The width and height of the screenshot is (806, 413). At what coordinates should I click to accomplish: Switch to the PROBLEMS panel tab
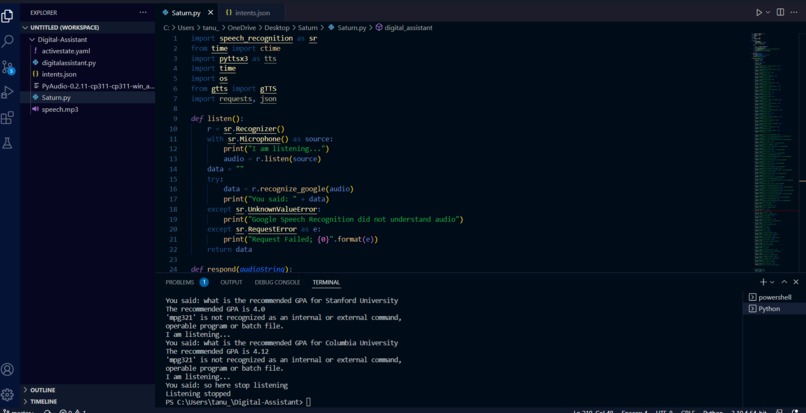pos(179,282)
